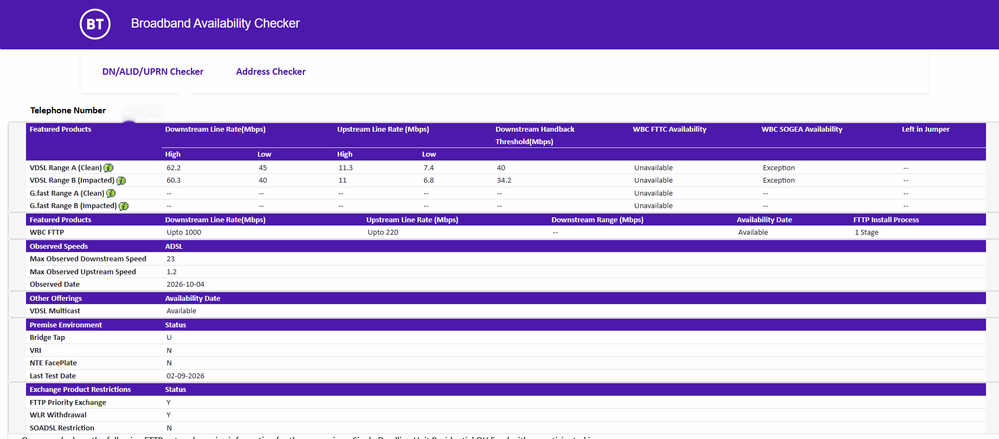Select 'Upto 220' upstream rate
The image size is (999, 439).
(x=383, y=233)
